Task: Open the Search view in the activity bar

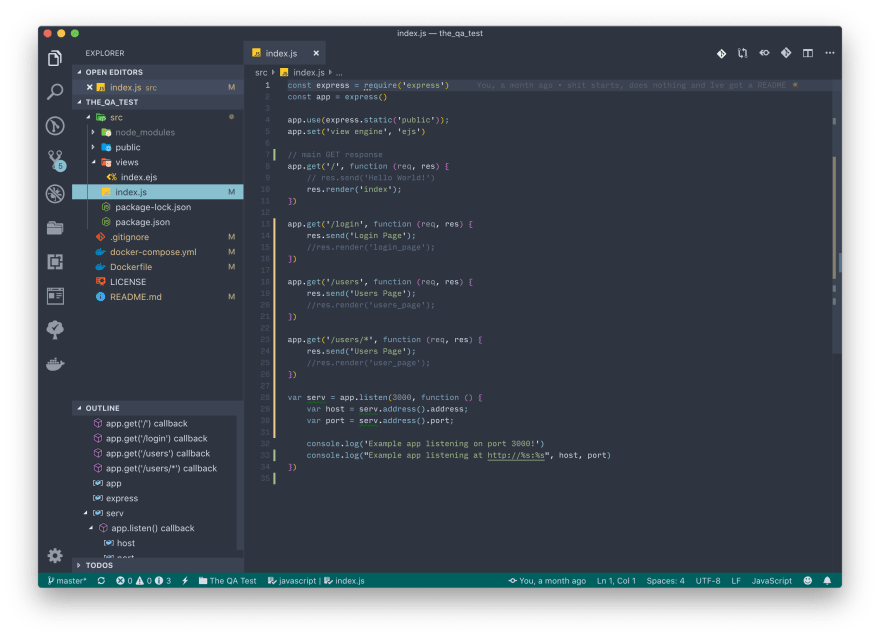Action: point(54,91)
